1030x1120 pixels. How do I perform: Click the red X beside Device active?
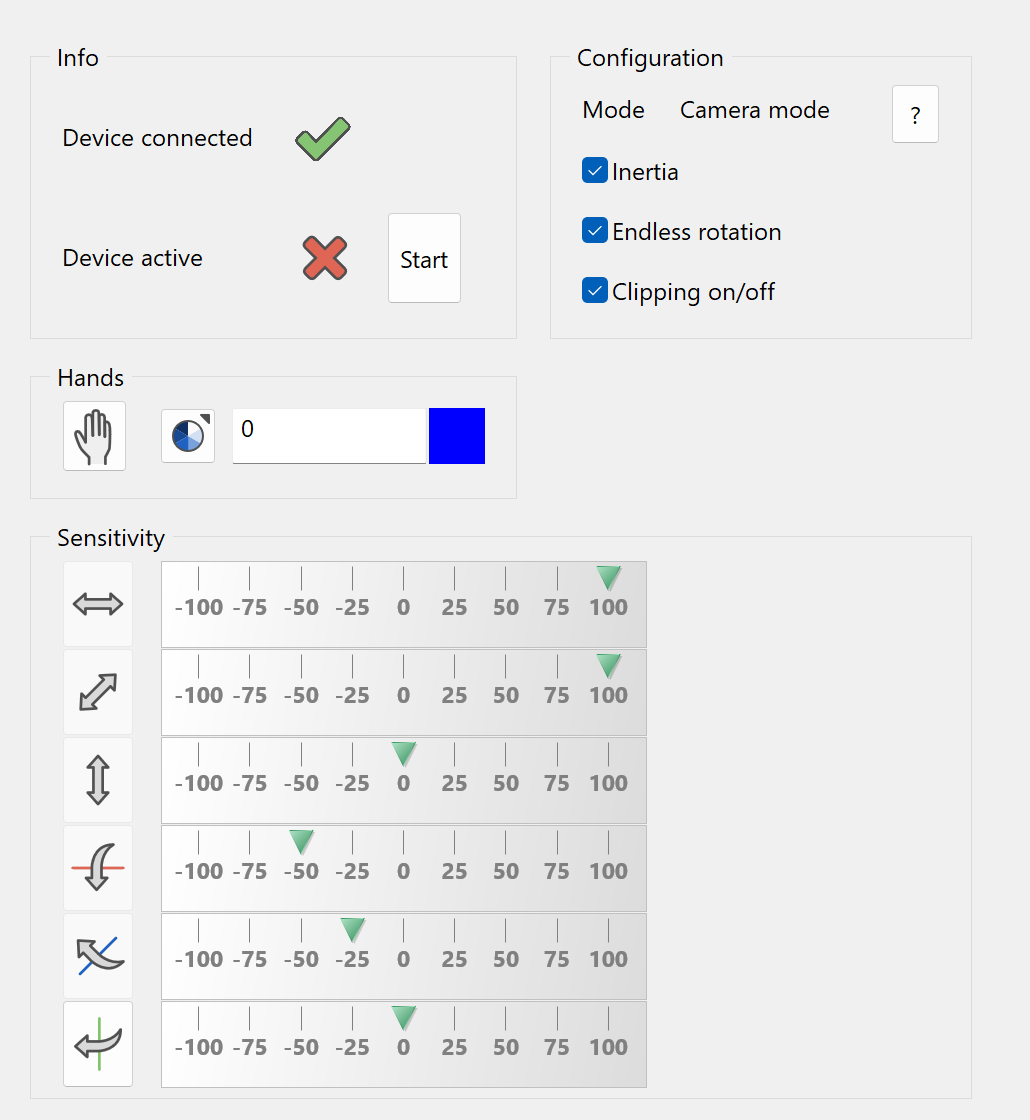(x=323, y=259)
